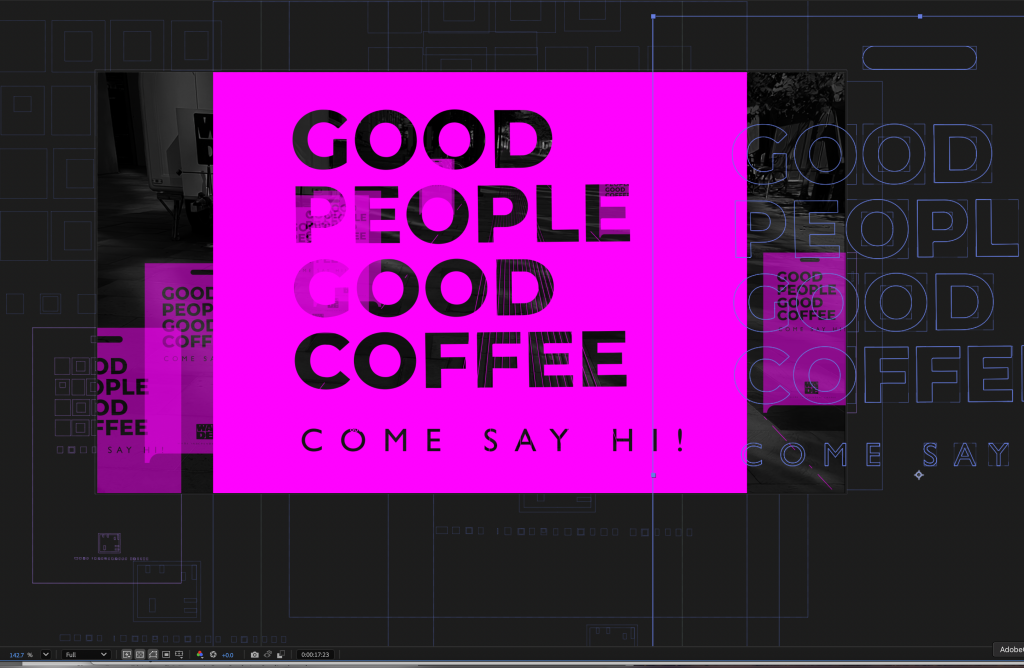Click the 0:00:17:23 preview timecode

(315, 654)
